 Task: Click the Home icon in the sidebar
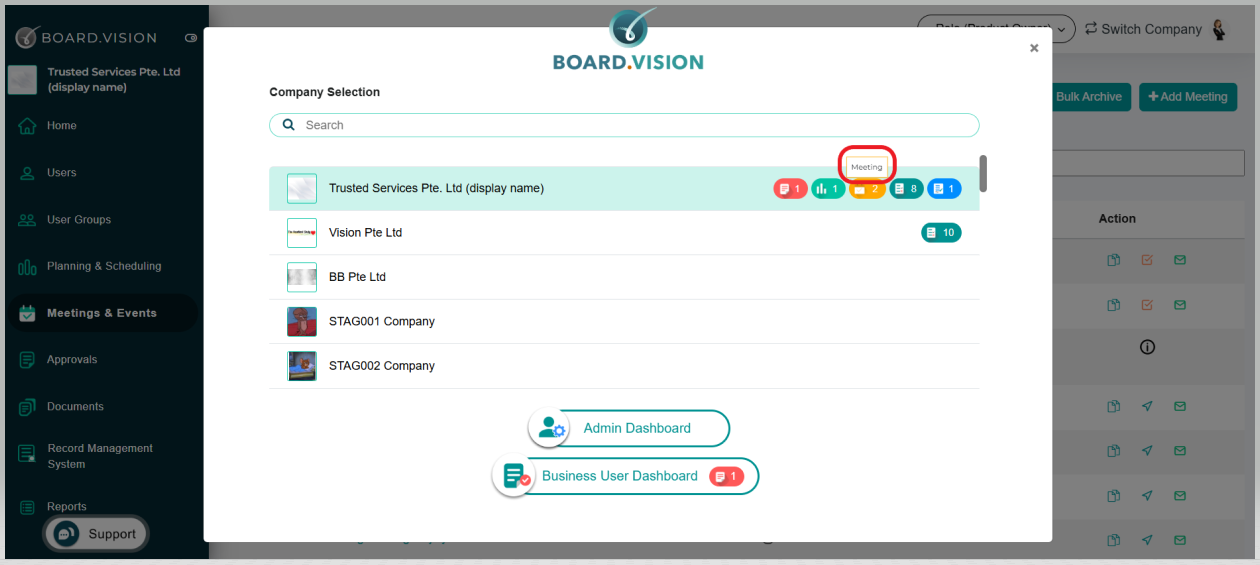[27, 126]
